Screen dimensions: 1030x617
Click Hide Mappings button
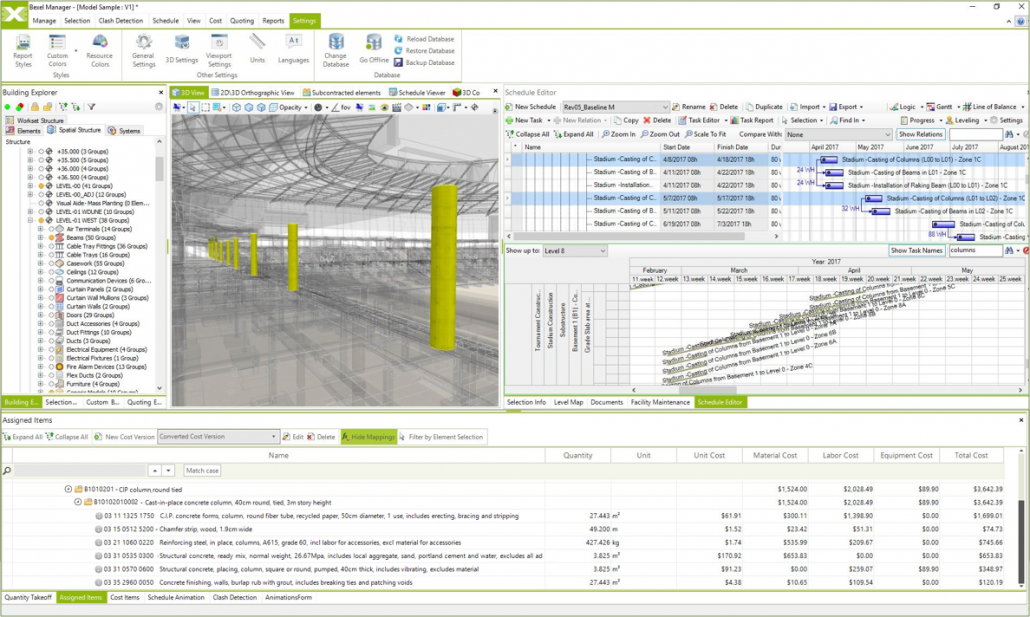pos(369,437)
